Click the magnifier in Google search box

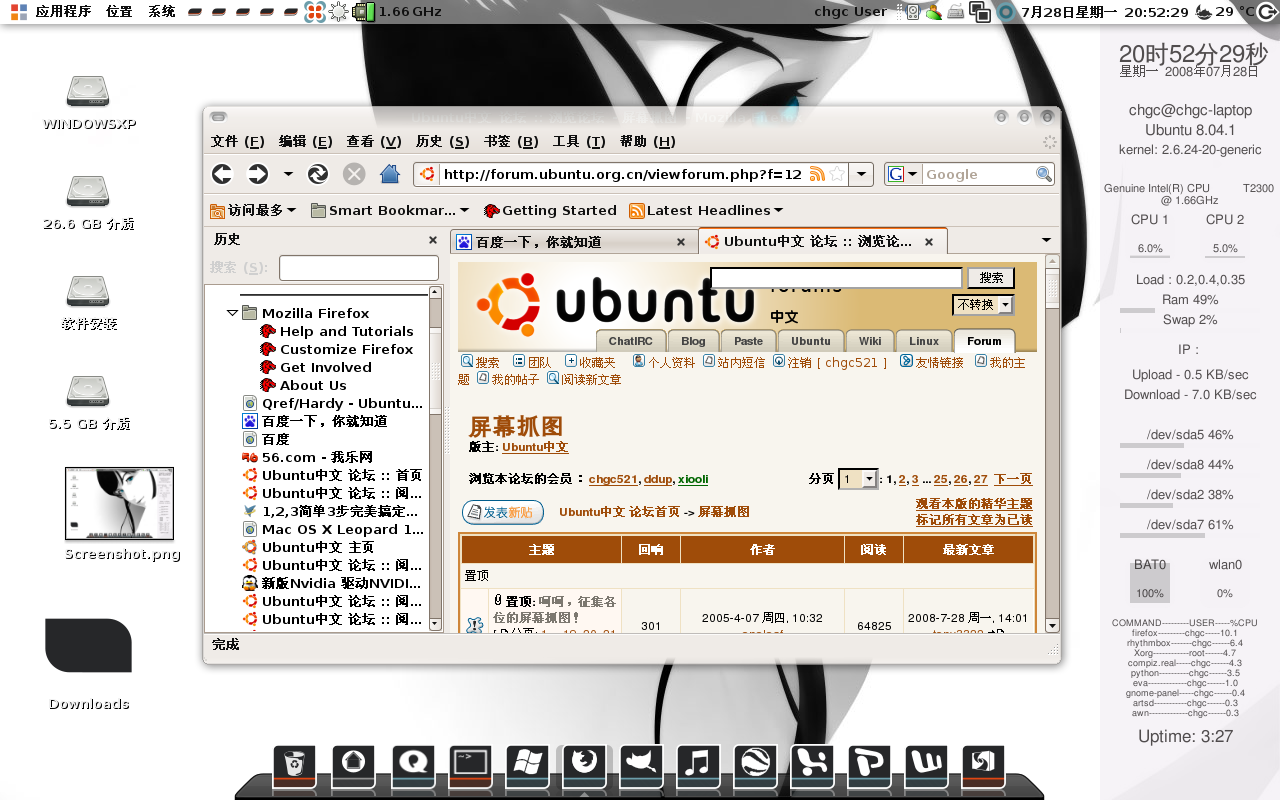[1043, 174]
